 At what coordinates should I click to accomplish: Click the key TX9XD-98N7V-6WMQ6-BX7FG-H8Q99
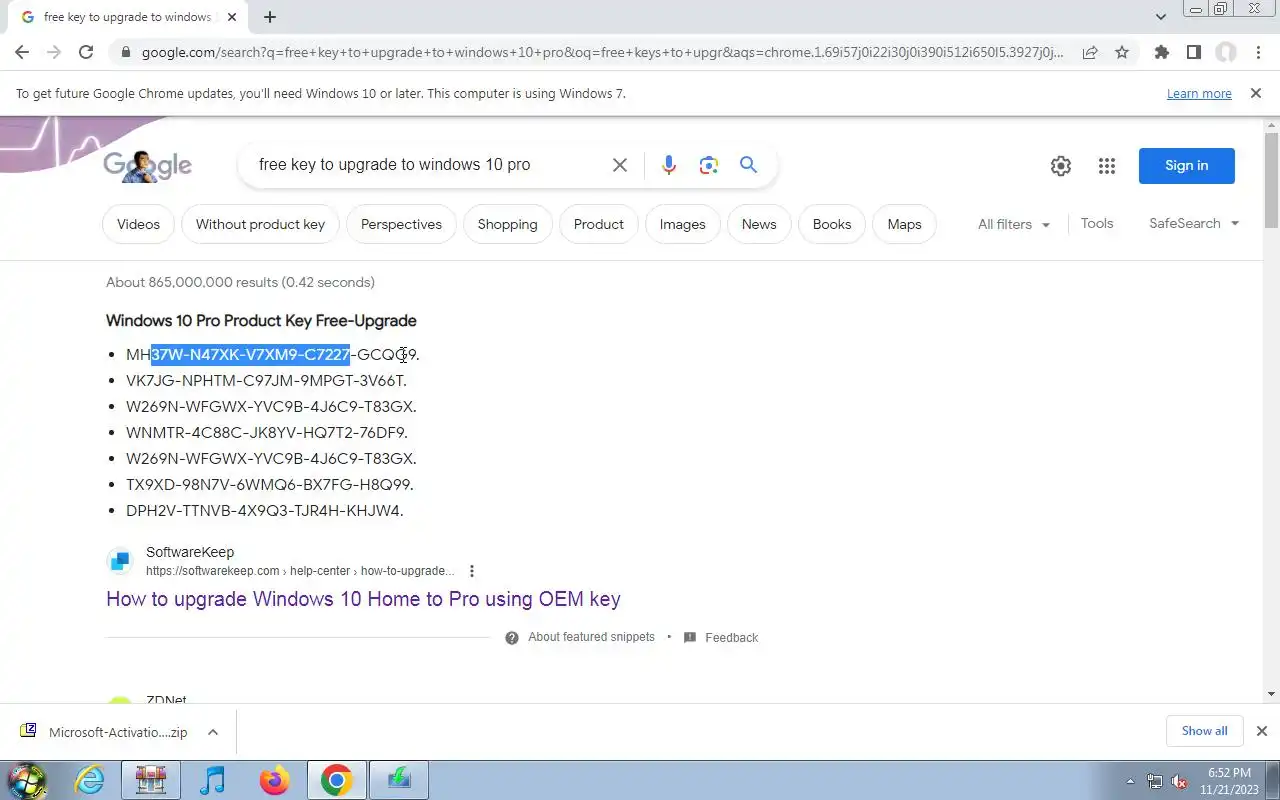click(269, 485)
